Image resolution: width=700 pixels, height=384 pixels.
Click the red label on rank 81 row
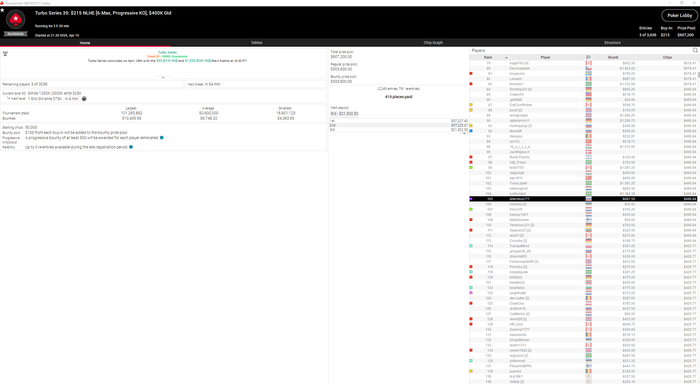471,74
